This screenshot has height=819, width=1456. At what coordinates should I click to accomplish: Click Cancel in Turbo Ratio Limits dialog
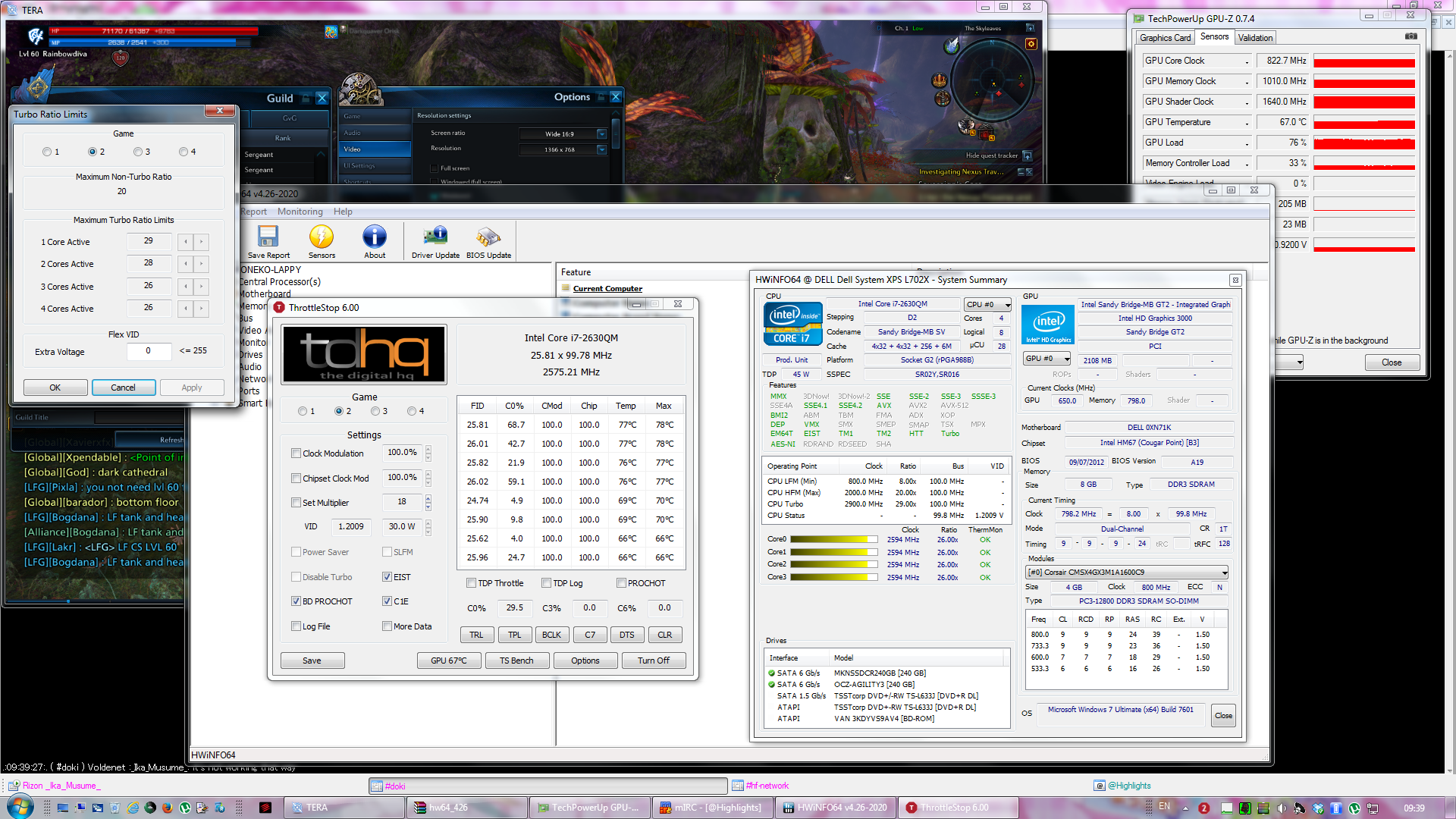pyautogui.click(x=124, y=388)
